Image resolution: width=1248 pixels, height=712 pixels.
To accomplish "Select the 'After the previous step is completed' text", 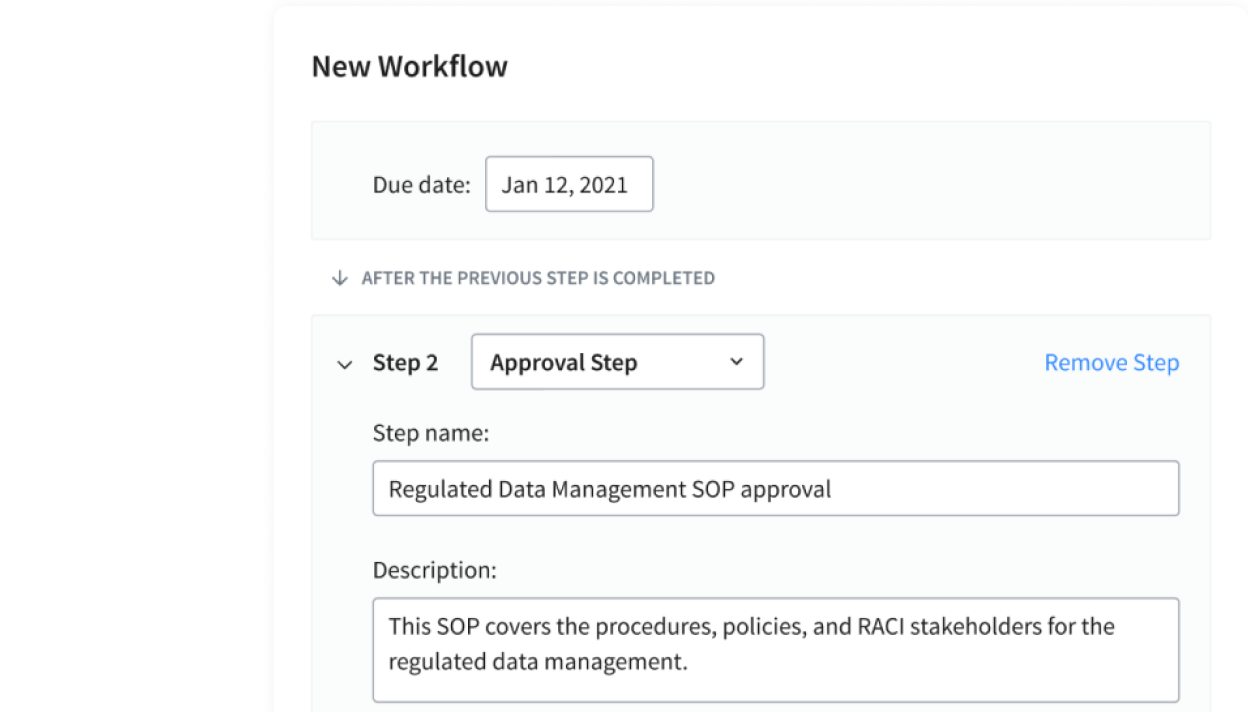I will [x=538, y=278].
